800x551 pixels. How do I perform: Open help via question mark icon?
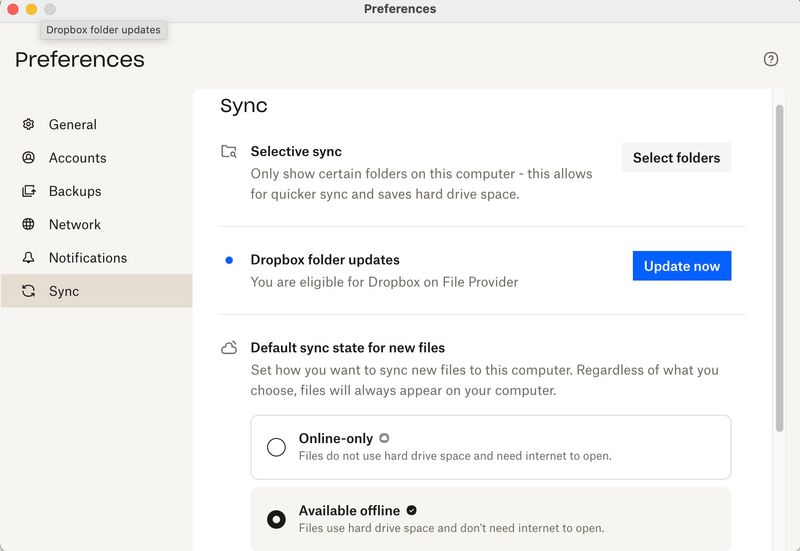771,59
